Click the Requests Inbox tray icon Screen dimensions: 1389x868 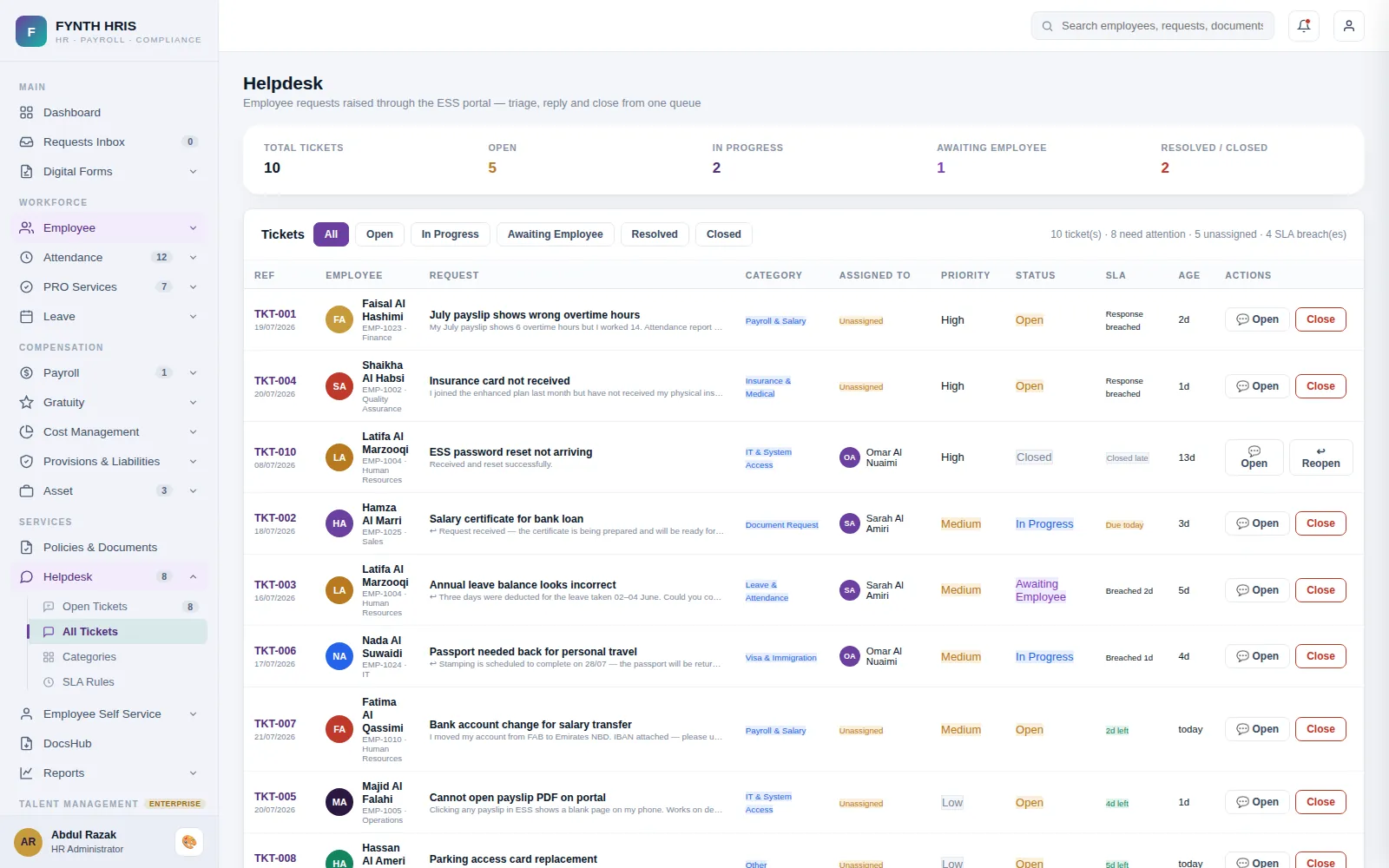27,142
